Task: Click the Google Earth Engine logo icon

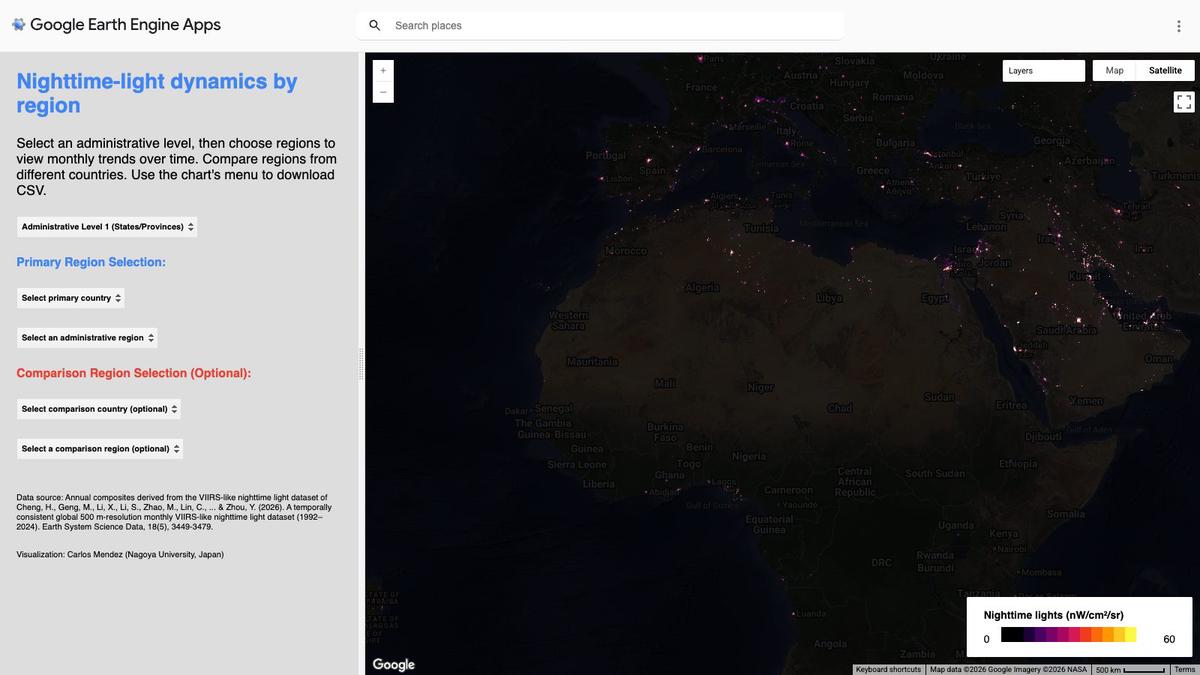Action: 18,24
